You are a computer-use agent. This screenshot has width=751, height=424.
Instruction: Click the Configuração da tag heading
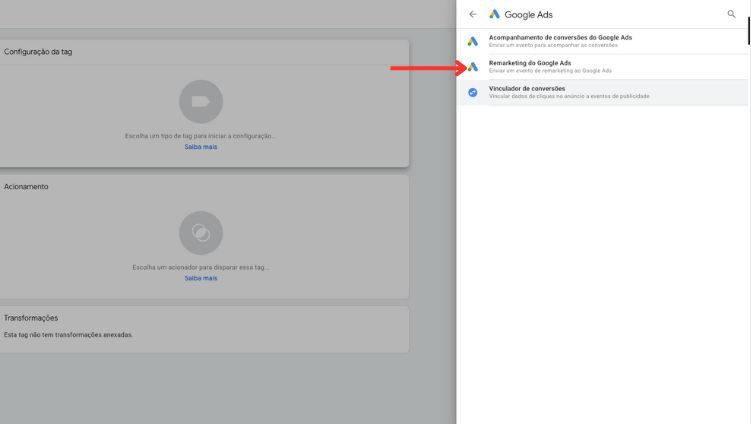(38, 52)
